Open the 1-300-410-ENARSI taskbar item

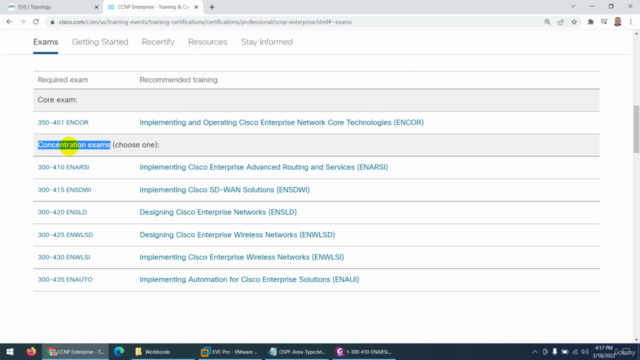[x=364, y=352]
